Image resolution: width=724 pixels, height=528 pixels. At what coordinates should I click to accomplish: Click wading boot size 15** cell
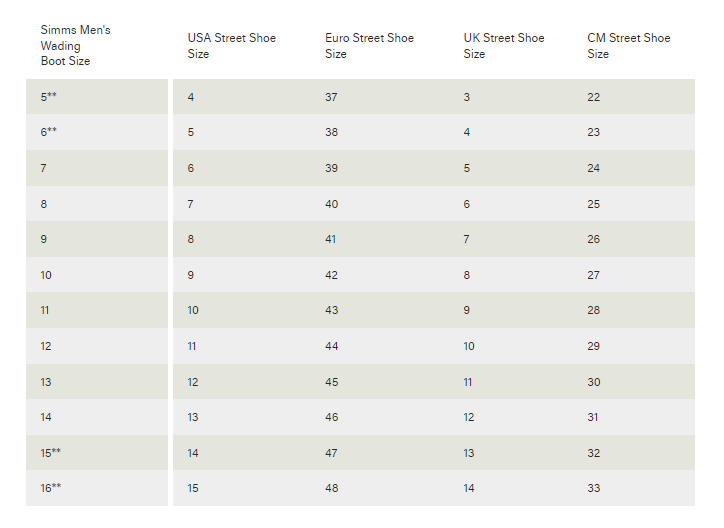[x=51, y=453]
